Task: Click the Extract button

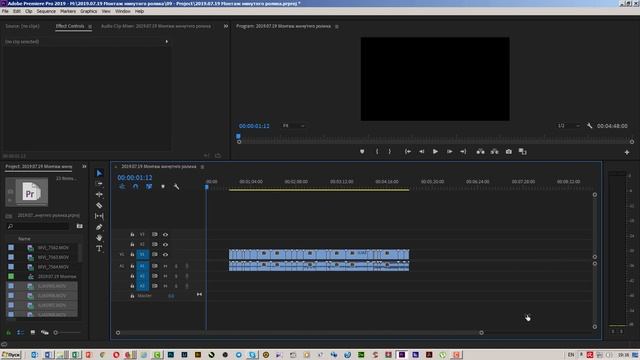Action: (x=495, y=151)
